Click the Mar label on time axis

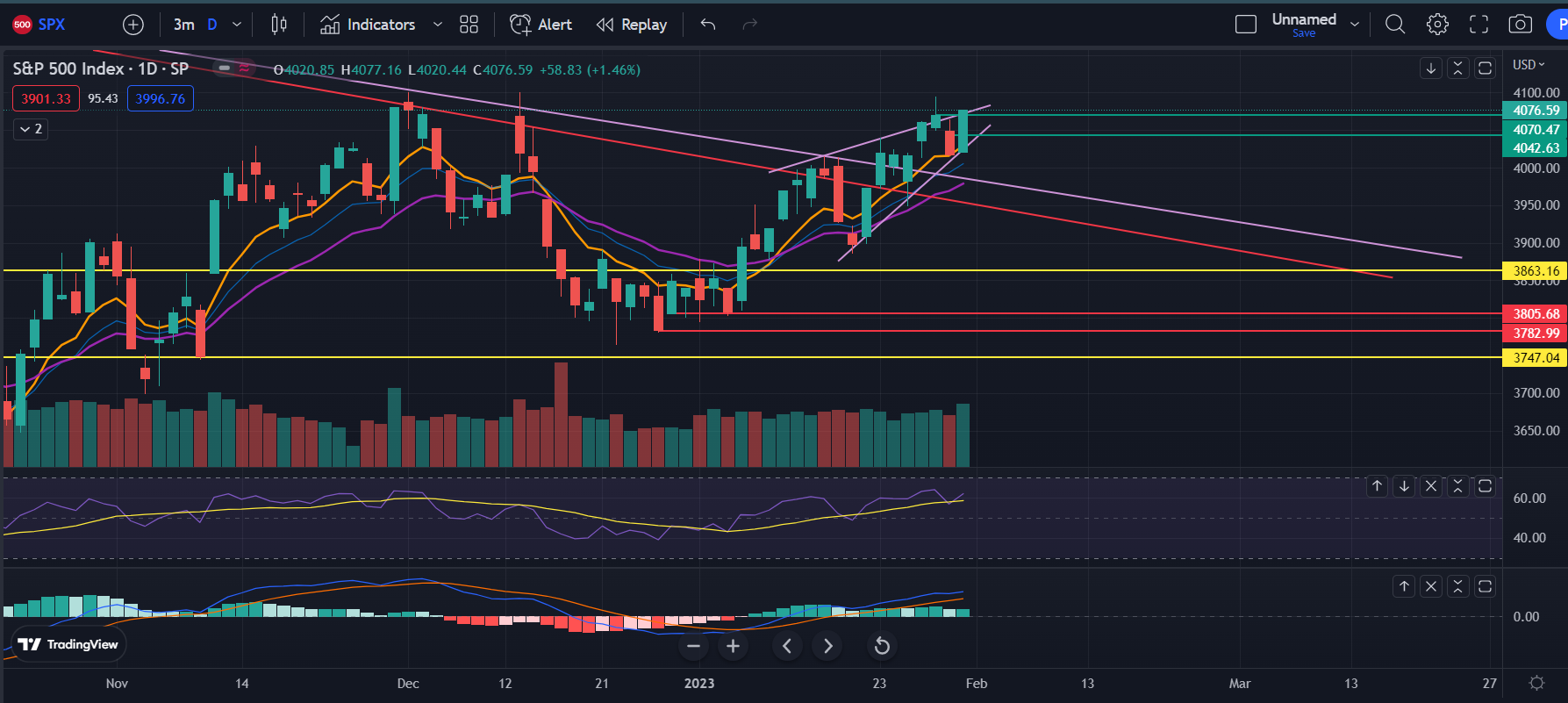pyautogui.click(x=1240, y=683)
